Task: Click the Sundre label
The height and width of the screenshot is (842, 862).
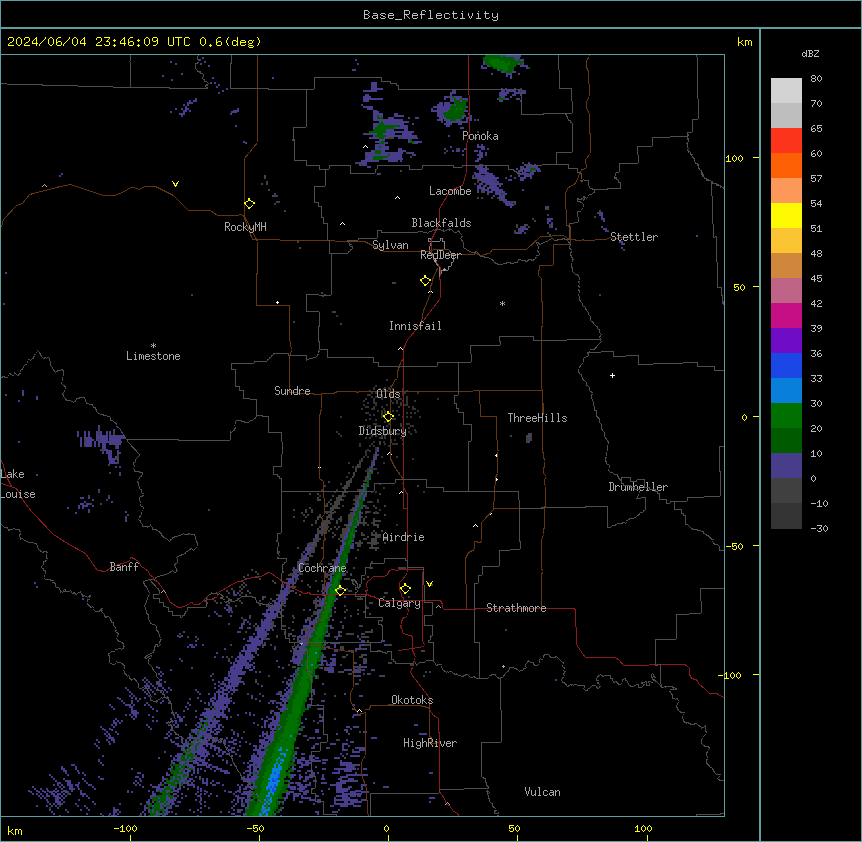Action: point(292,391)
